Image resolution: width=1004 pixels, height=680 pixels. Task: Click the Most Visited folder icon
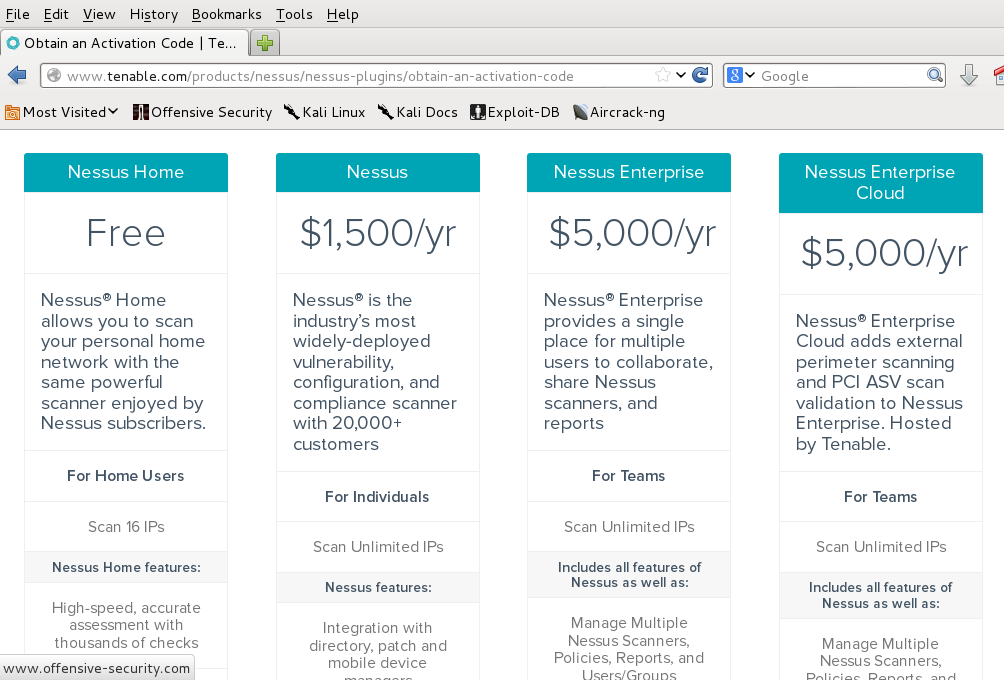click(x=12, y=113)
